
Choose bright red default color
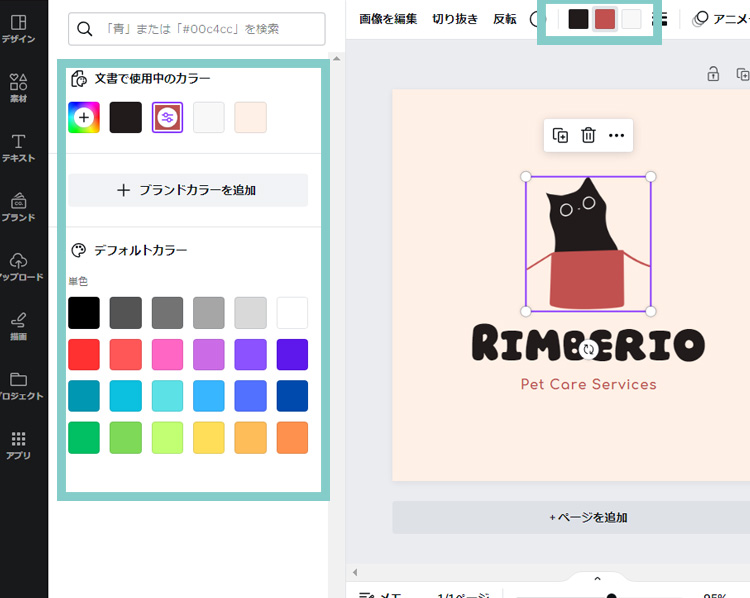tap(84, 354)
